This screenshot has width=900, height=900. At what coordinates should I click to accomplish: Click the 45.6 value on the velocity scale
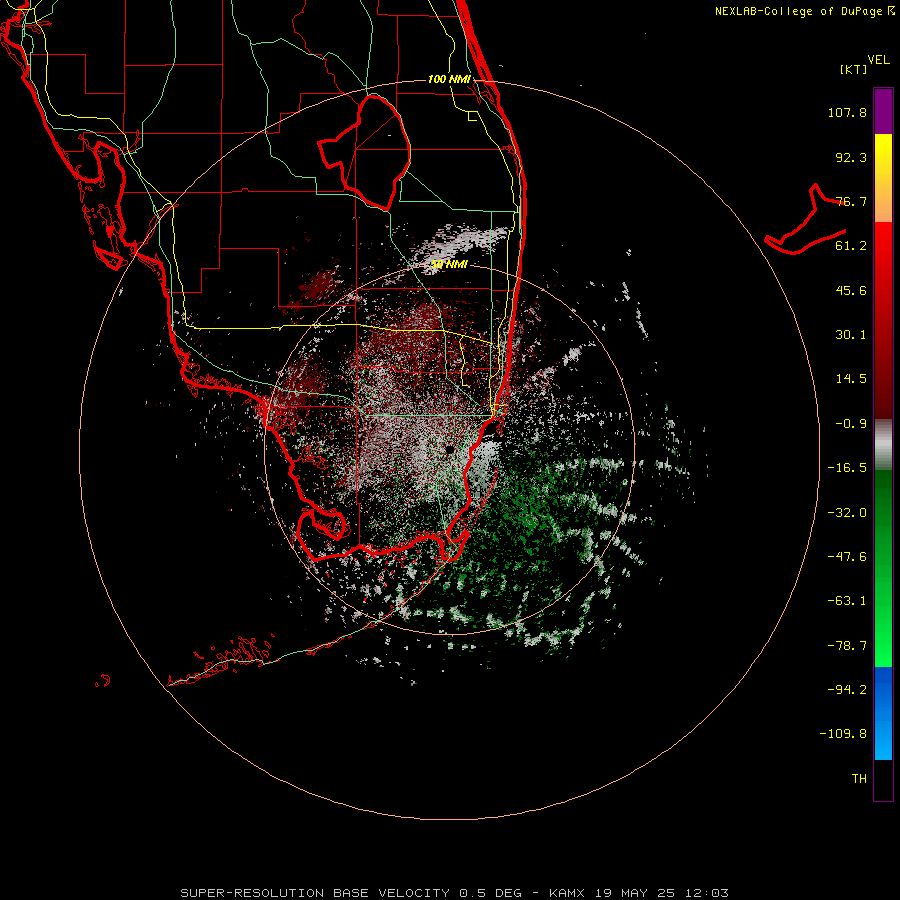tap(851, 290)
